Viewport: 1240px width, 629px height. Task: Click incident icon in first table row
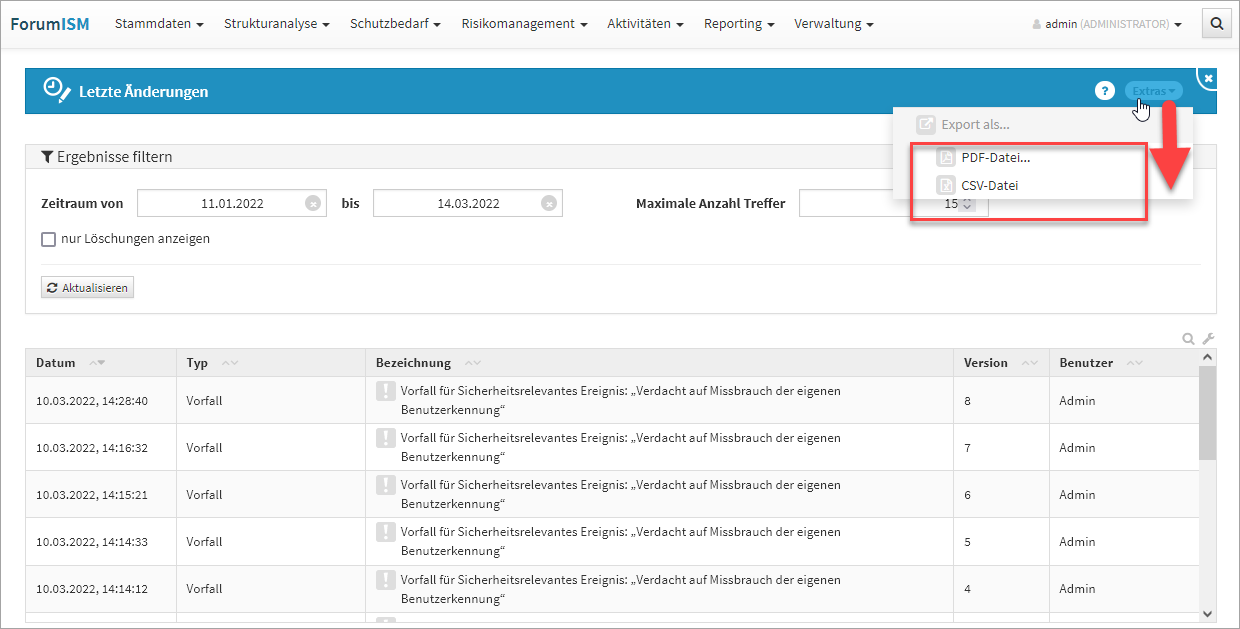pyautogui.click(x=386, y=391)
